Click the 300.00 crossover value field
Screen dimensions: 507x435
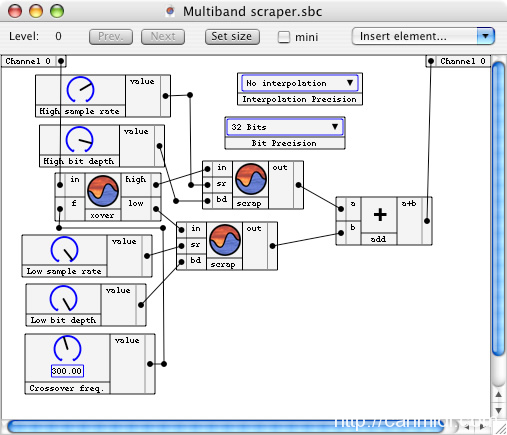tap(67, 371)
